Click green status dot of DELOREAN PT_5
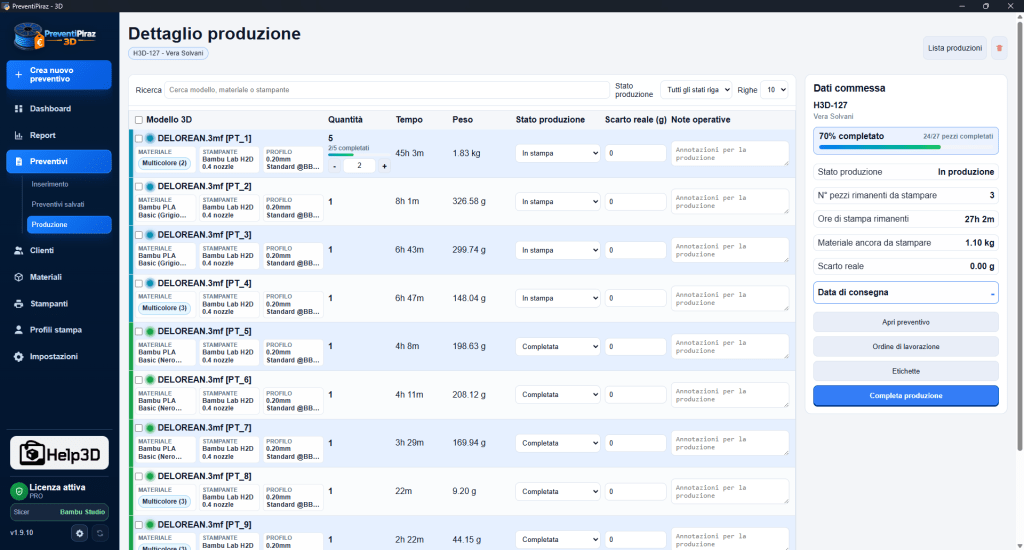Screen dimensions: 1024x550 point(150,331)
